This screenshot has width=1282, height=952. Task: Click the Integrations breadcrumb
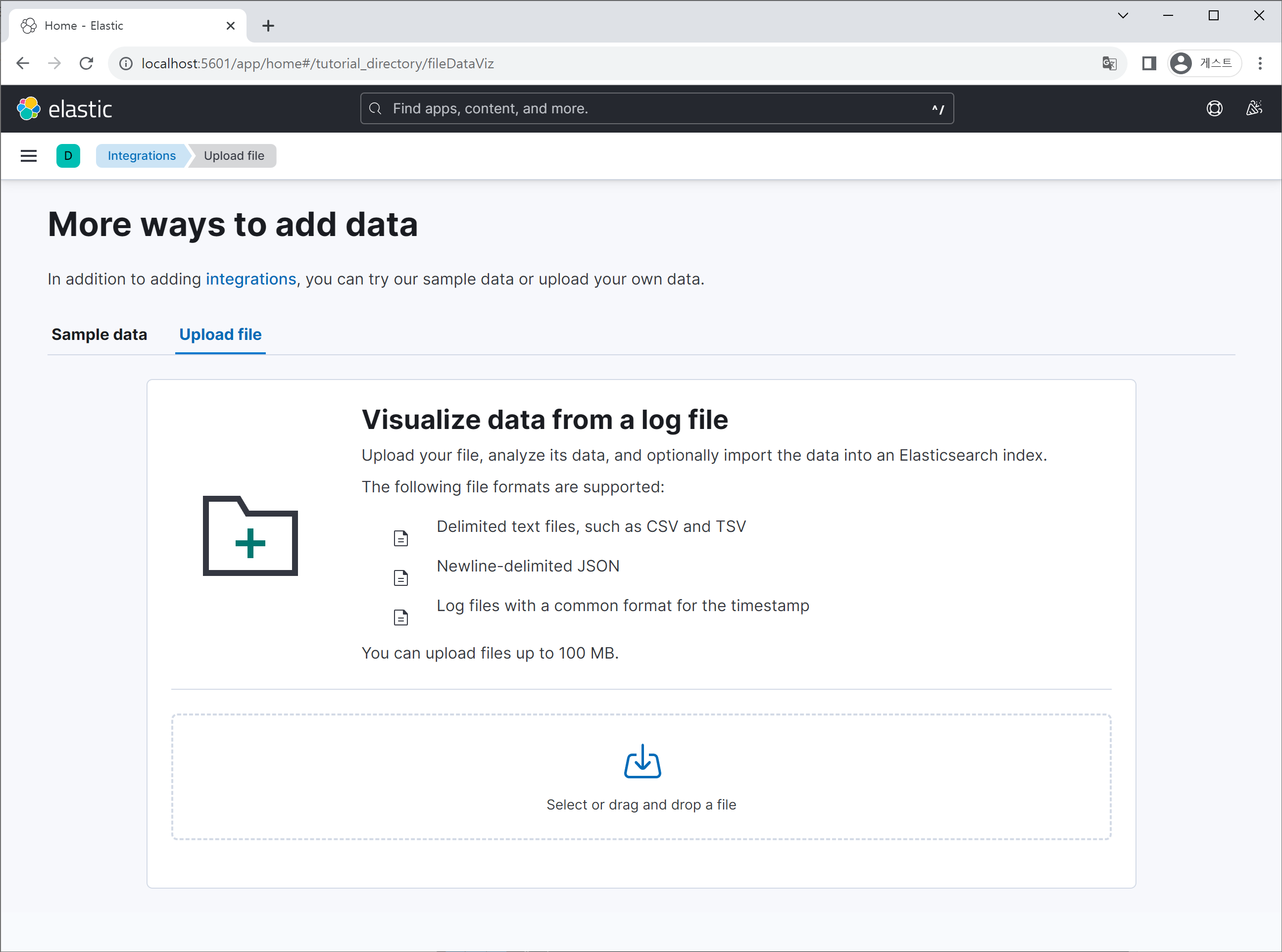pyautogui.click(x=141, y=155)
